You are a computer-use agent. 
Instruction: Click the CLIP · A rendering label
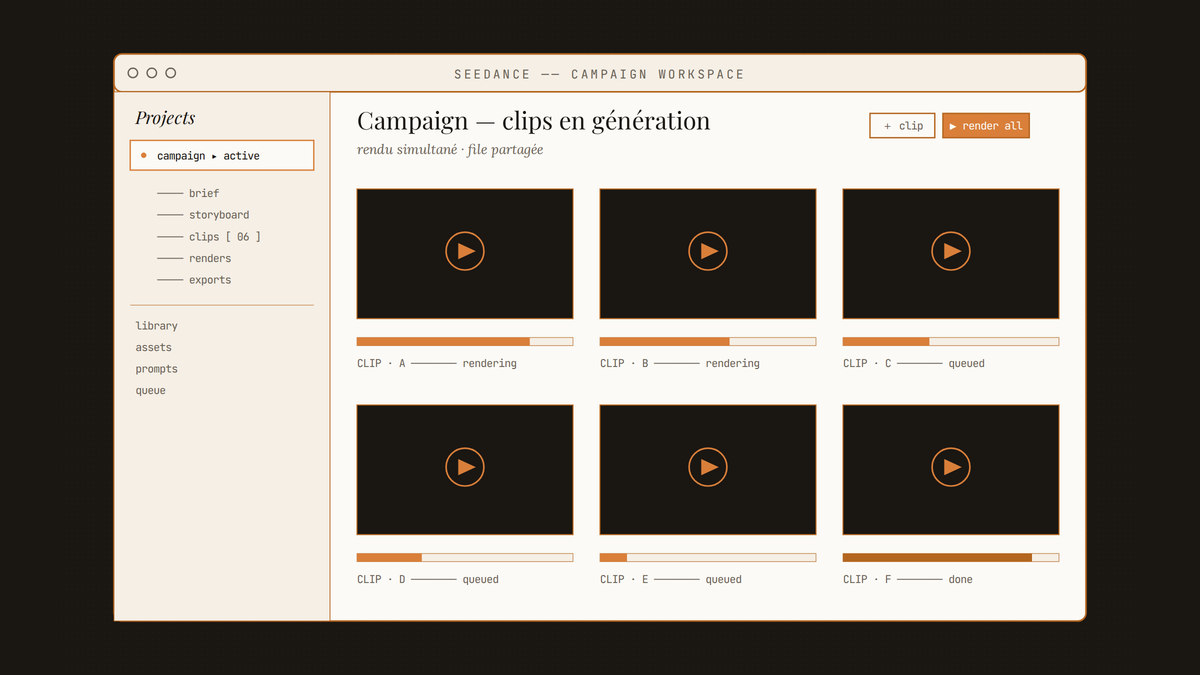437,364
